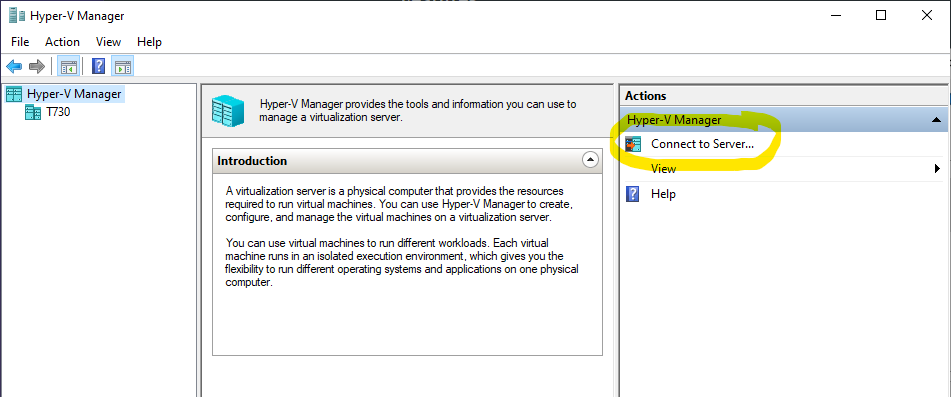Image resolution: width=951 pixels, height=397 pixels.
Task: Select Hyper-V Manager node in tree
Action: tap(74, 94)
